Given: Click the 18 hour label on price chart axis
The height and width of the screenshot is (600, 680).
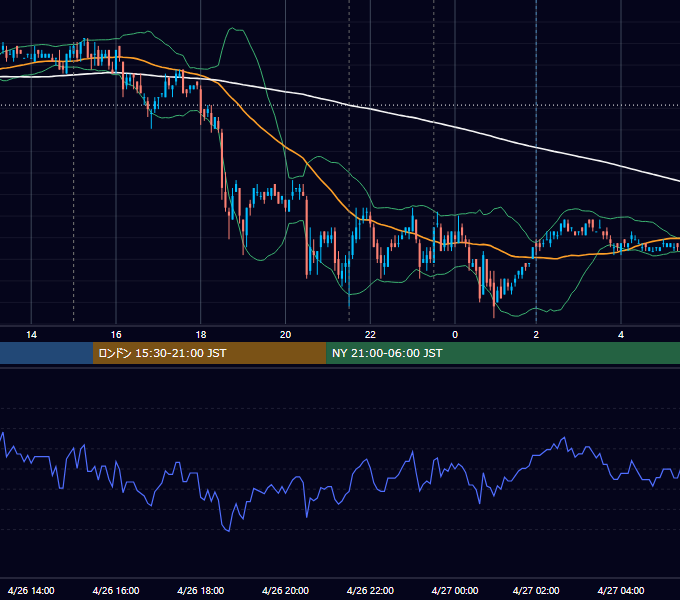Looking at the screenshot, I should tap(201, 335).
